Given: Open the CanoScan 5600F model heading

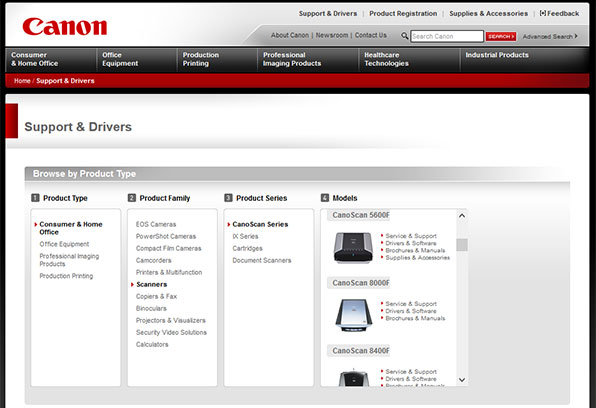Looking at the screenshot, I should 361,215.
